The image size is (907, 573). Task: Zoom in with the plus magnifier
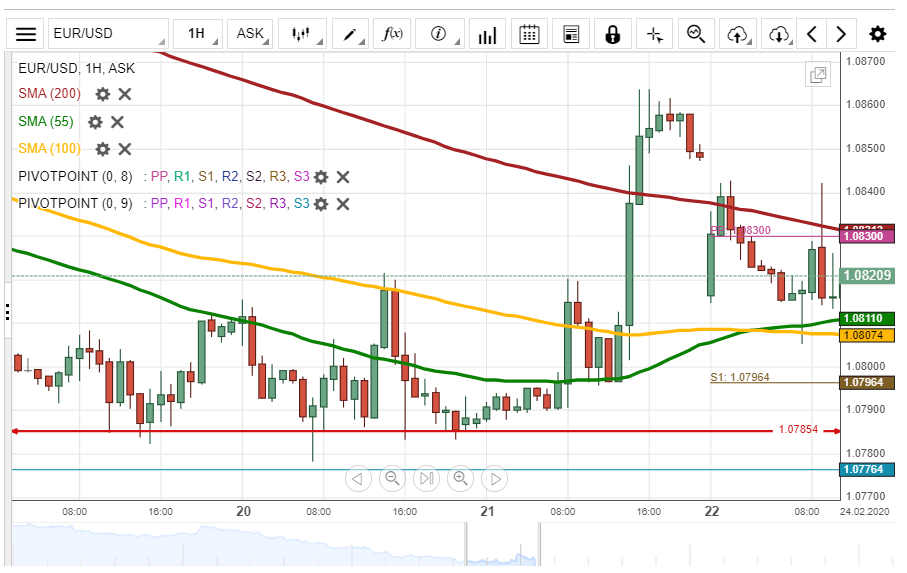pos(460,479)
